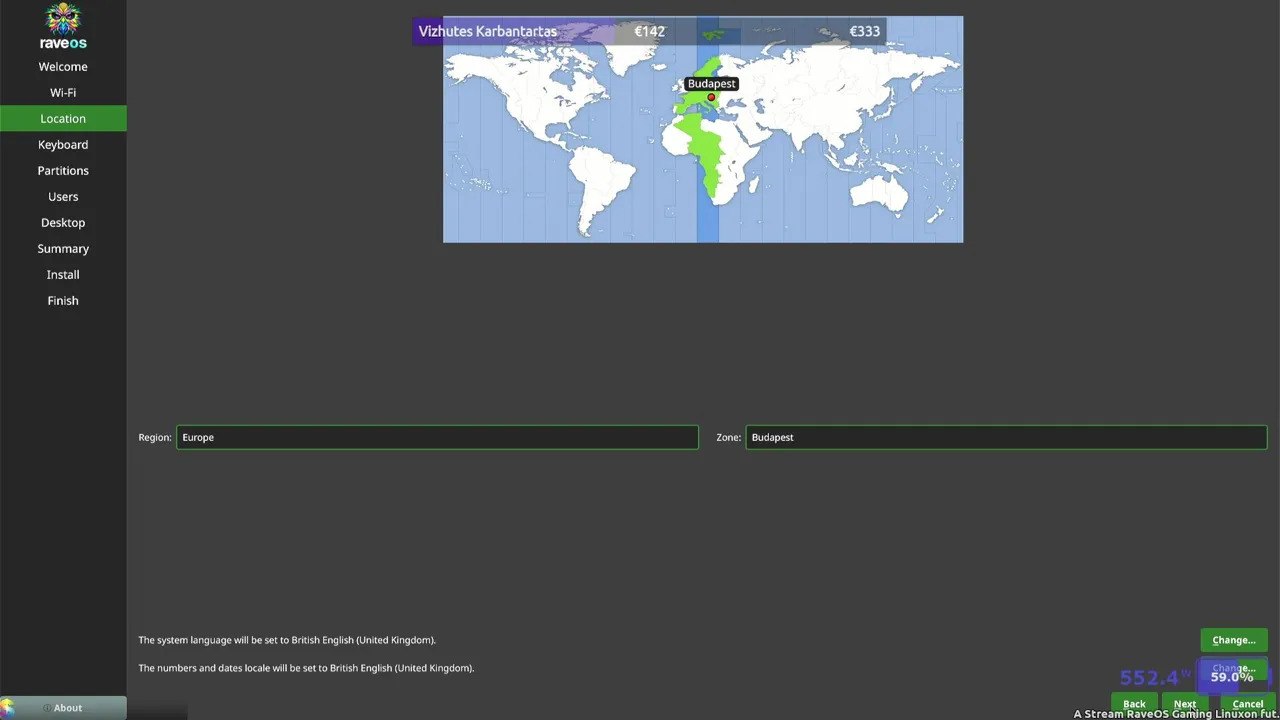
Task: Click the Budapest label on the timezone map
Action: click(x=711, y=84)
